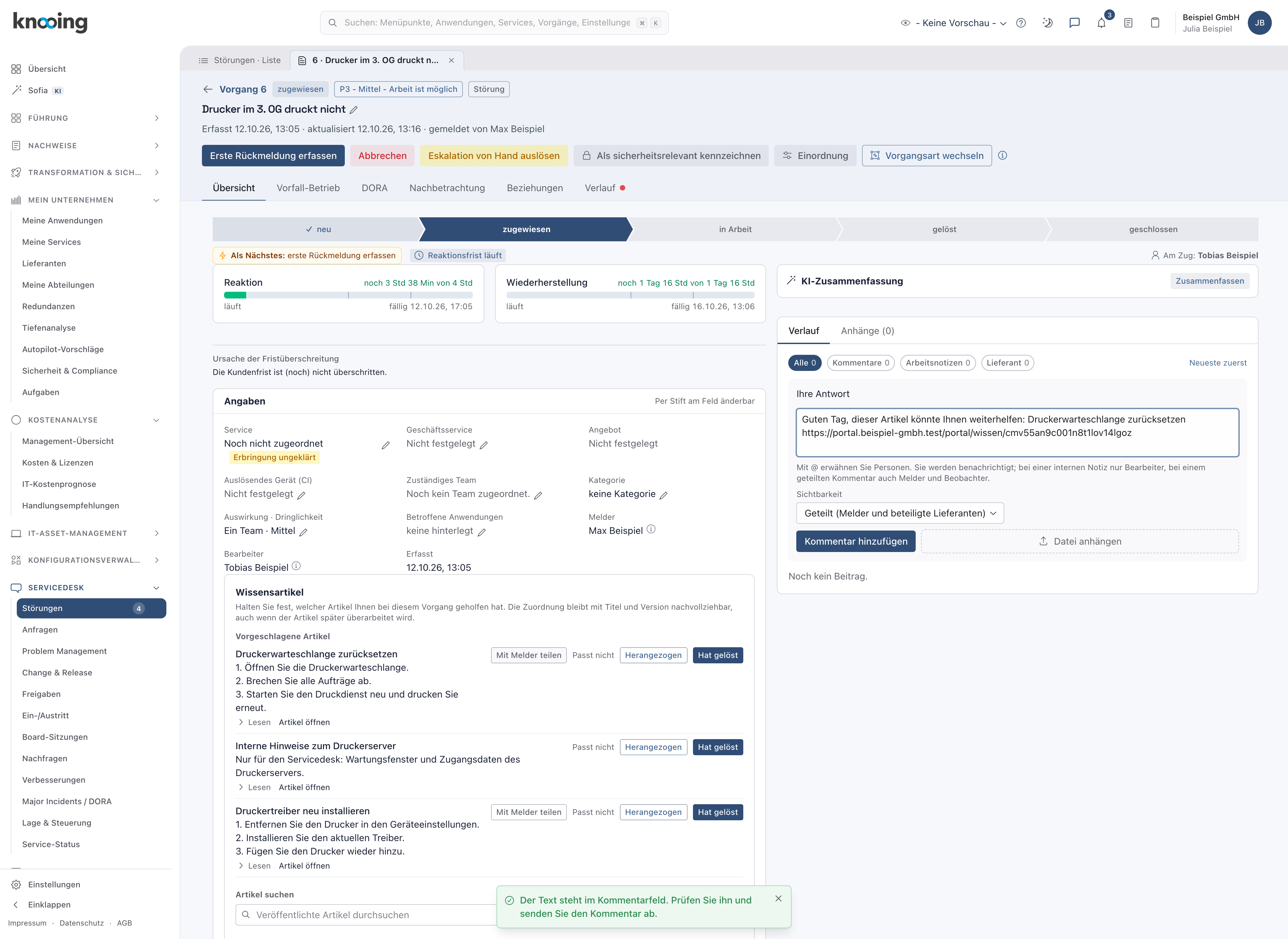Open the Vorfall-Betrieb tab
This screenshot has width=1288, height=939.
coord(308,188)
